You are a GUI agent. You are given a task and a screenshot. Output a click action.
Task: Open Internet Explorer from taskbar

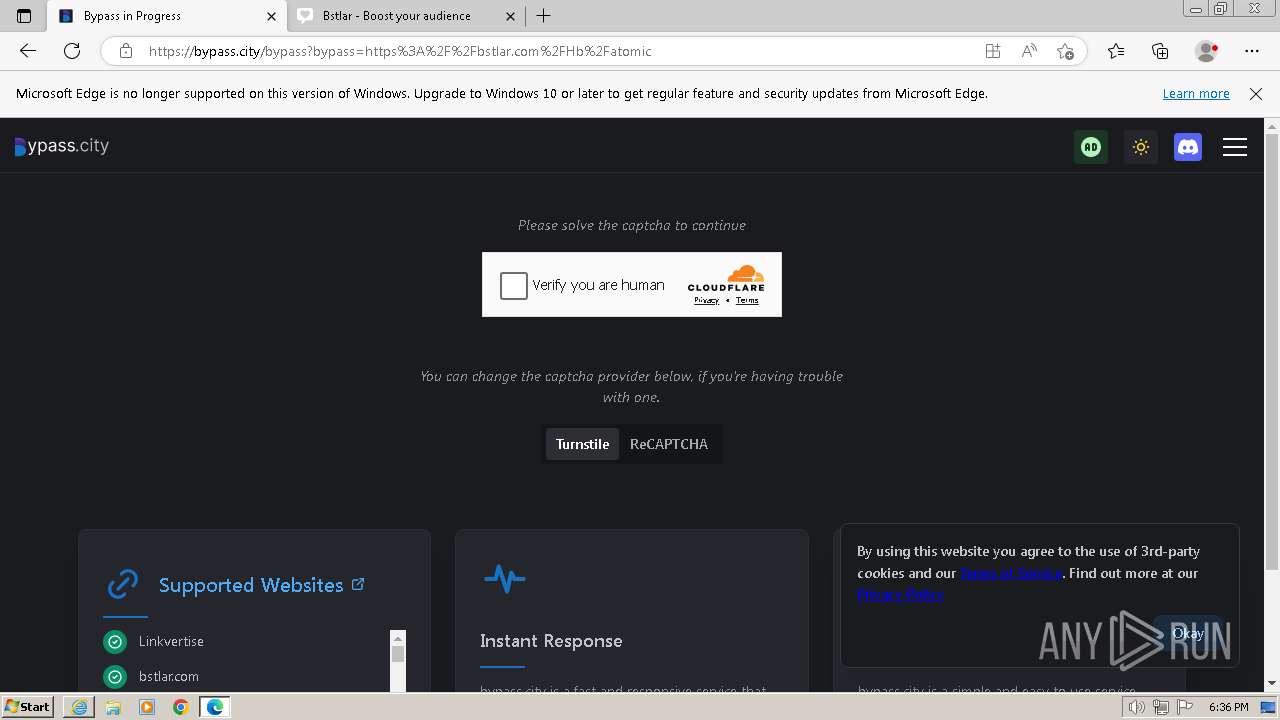pos(79,707)
